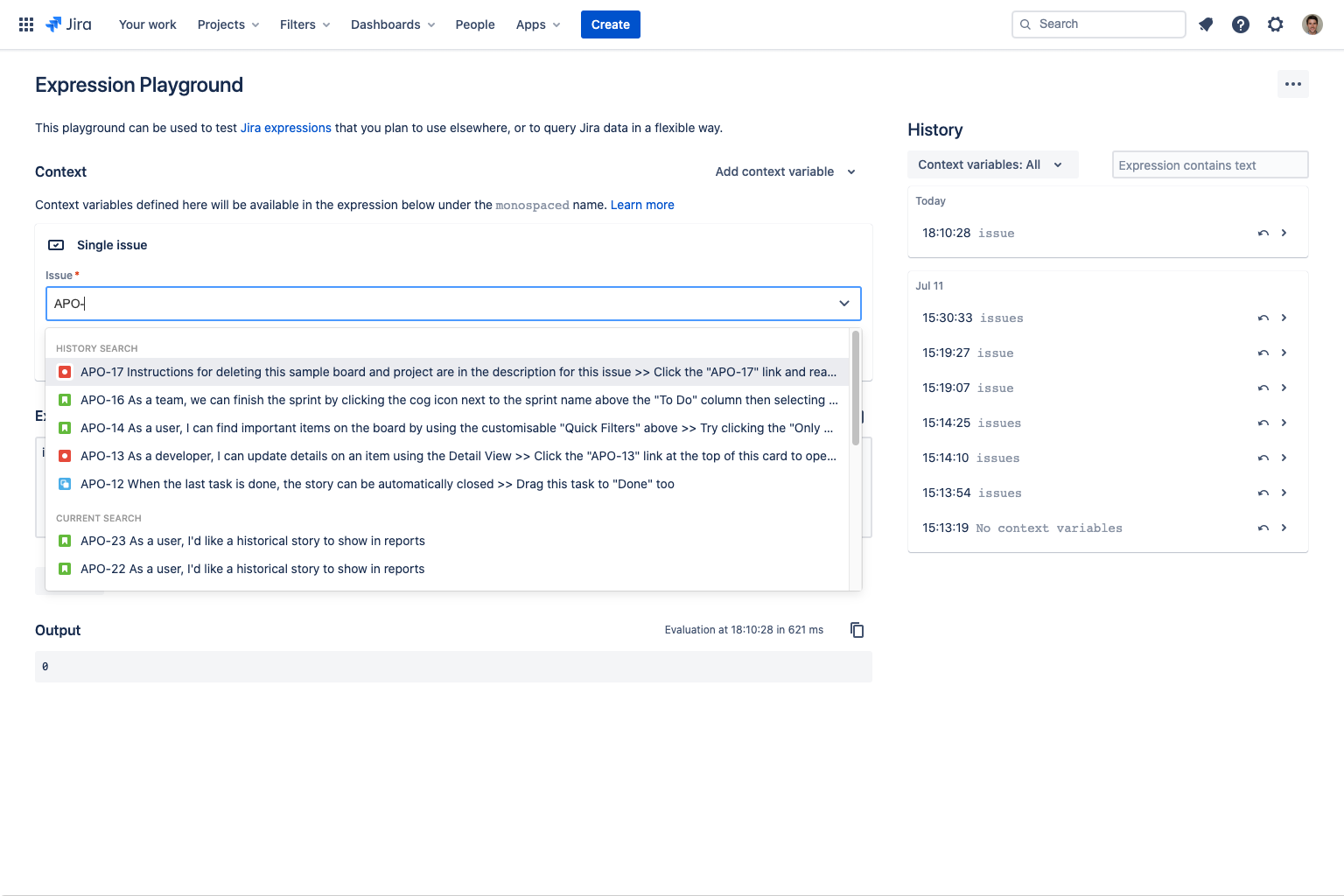The height and width of the screenshot is (896, 1344).
Task: Open notifications bell icon
Action: (1206, 24)
